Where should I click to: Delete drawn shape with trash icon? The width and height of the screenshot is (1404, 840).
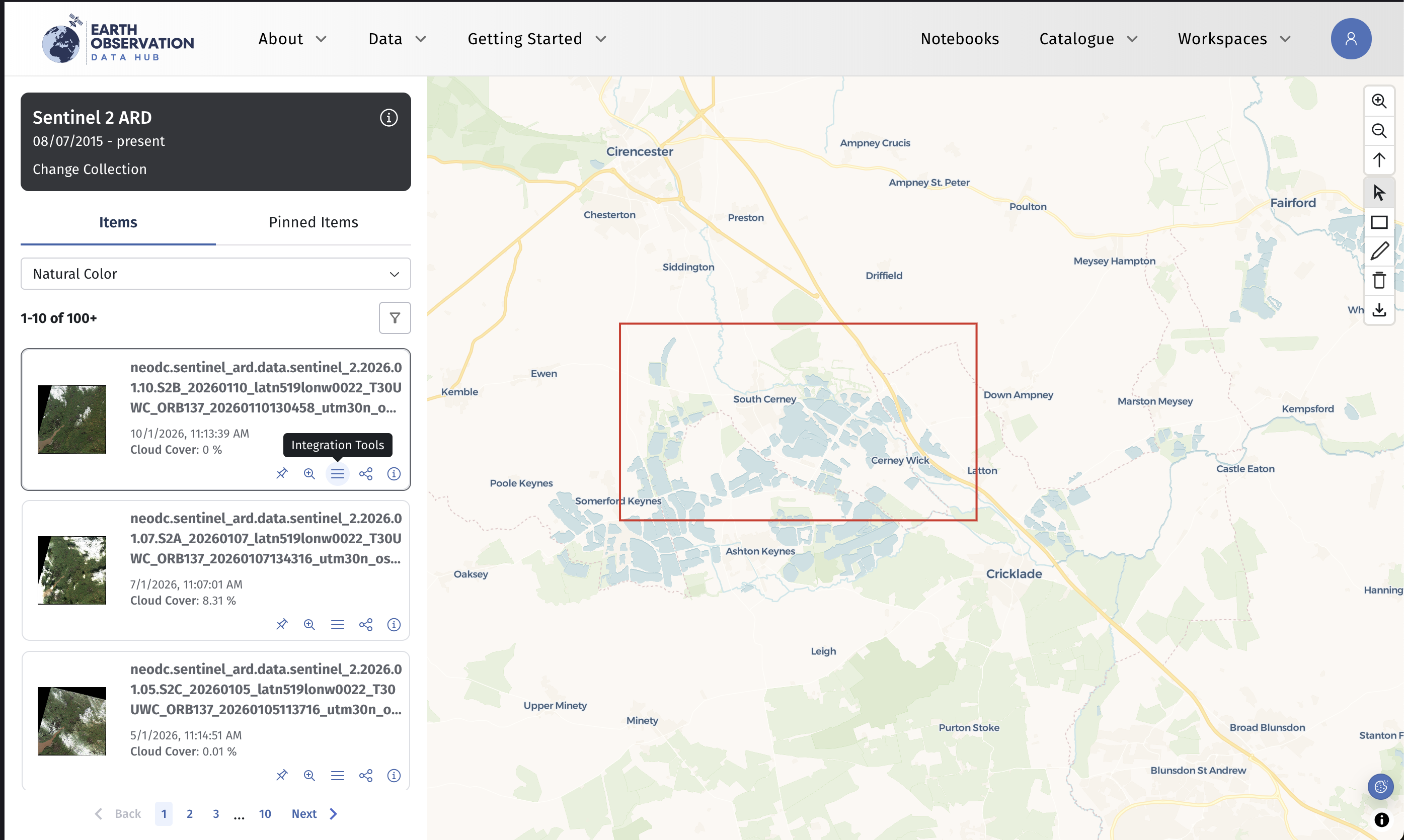point(1378,280)
